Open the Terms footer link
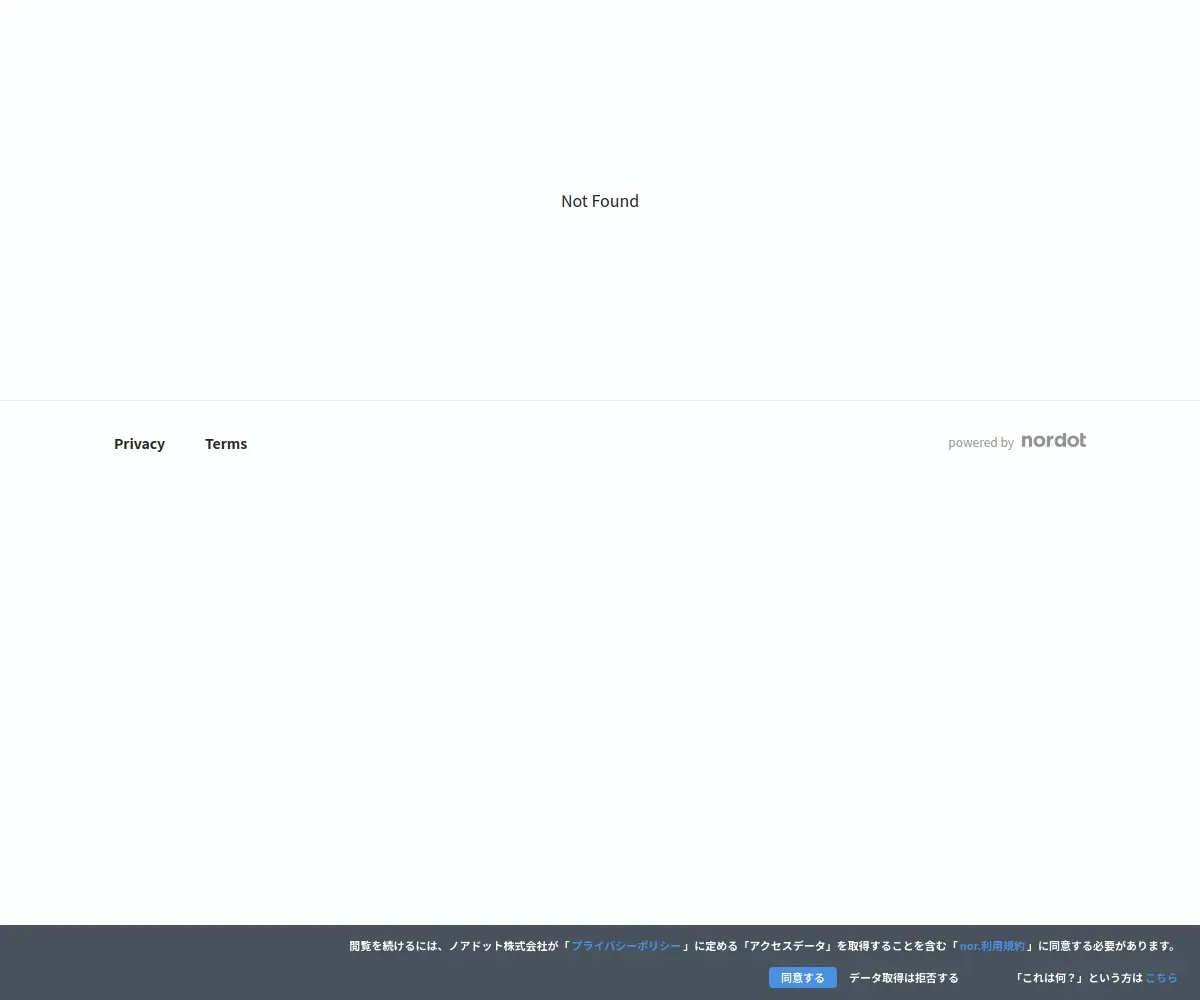 coord(226,444)
